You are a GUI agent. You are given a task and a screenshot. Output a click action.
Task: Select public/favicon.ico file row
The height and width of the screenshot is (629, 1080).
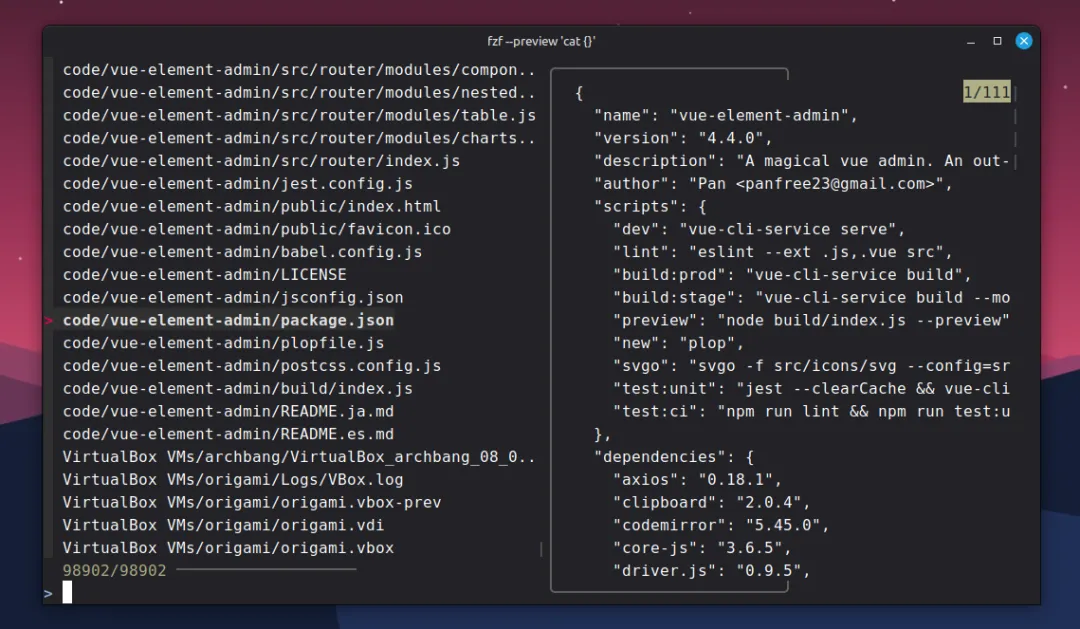click(x=256, y=229)
